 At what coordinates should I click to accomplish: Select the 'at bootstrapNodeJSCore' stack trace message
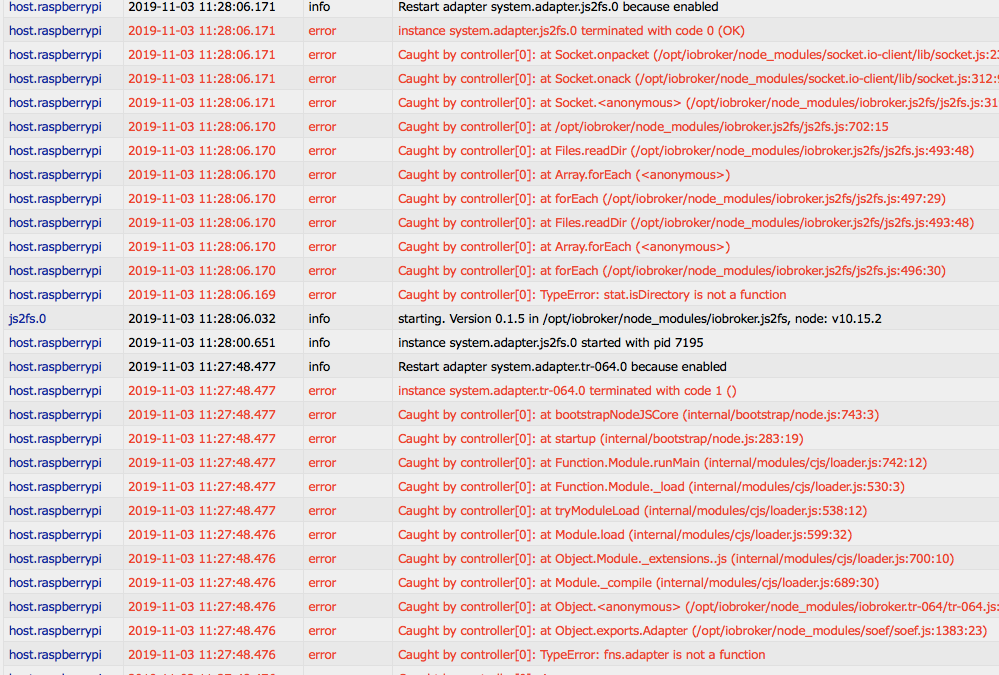638,415
